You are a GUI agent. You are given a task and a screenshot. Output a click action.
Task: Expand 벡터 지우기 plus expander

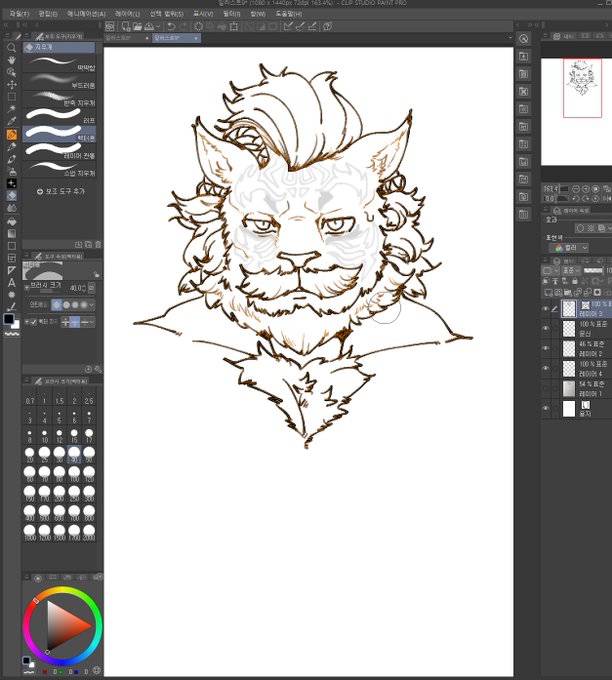pyautogui.click(x=26, y=322)
